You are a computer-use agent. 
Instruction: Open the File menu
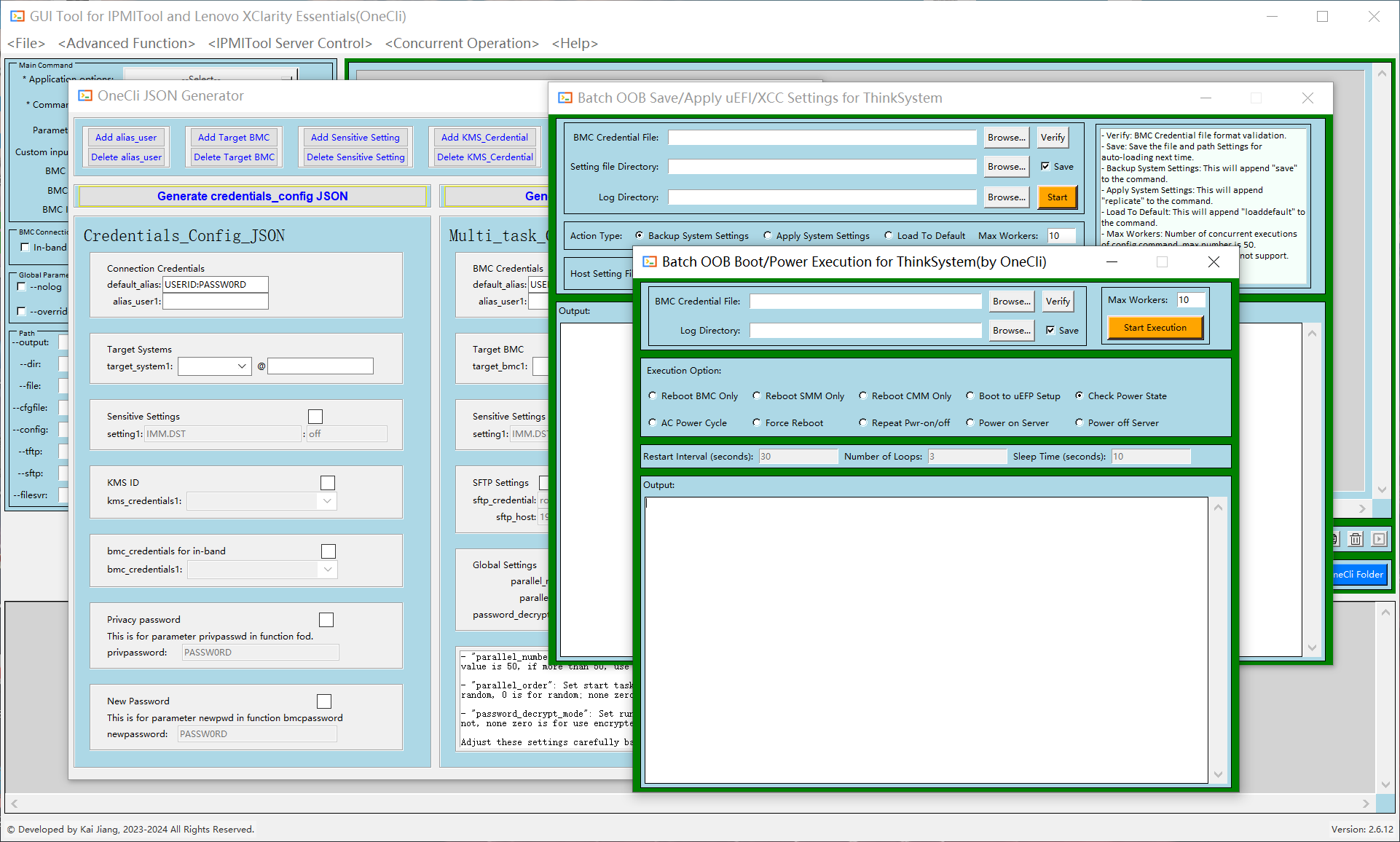click(26, 44)
